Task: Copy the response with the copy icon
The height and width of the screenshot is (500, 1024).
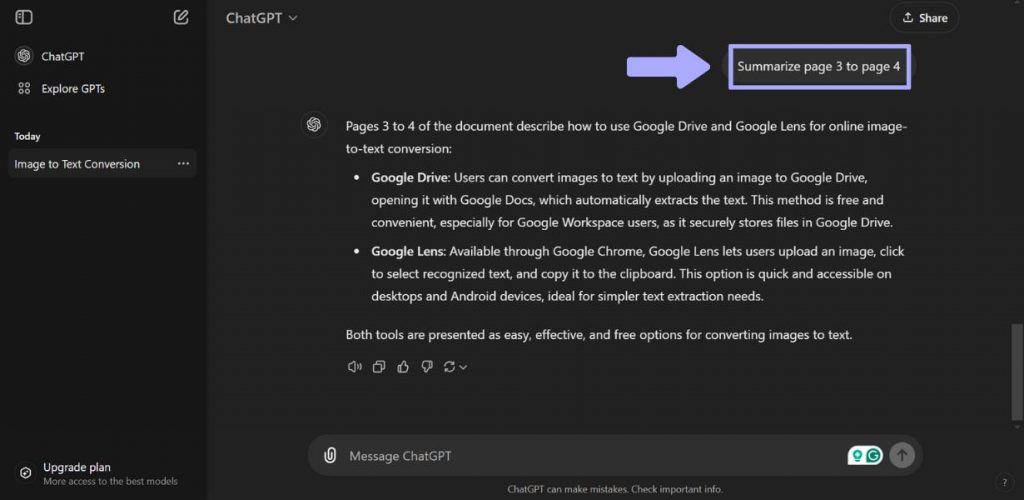Action: point(379,367)
